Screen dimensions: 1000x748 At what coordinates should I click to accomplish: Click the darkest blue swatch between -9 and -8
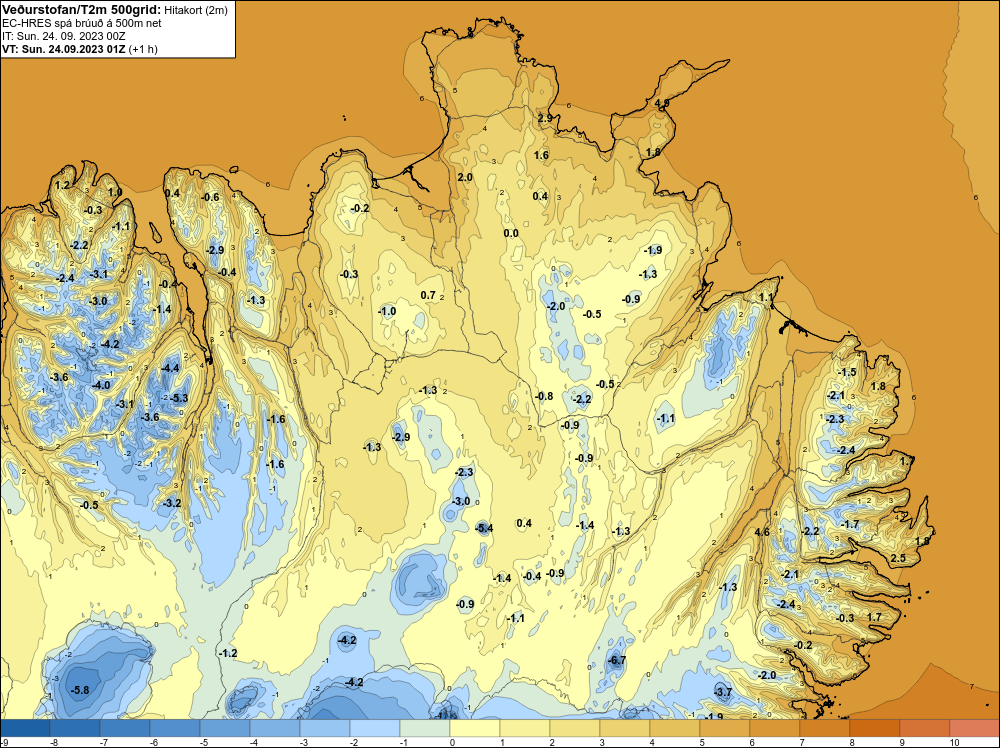25,728
